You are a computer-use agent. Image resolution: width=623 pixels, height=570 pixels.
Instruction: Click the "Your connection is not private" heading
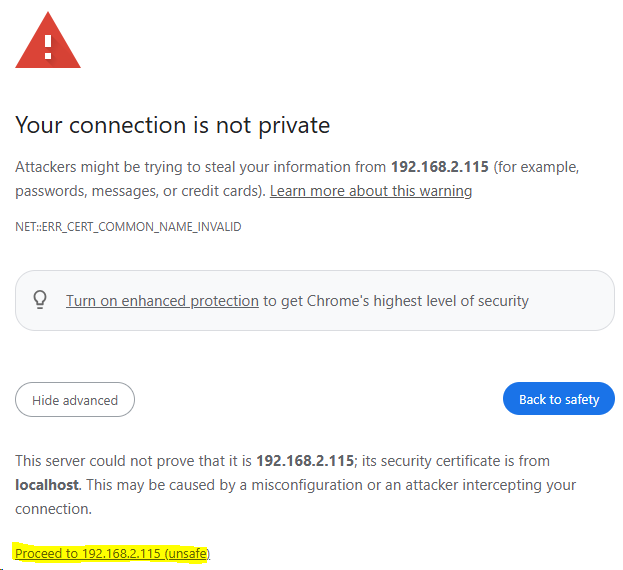tap(172, 126)
